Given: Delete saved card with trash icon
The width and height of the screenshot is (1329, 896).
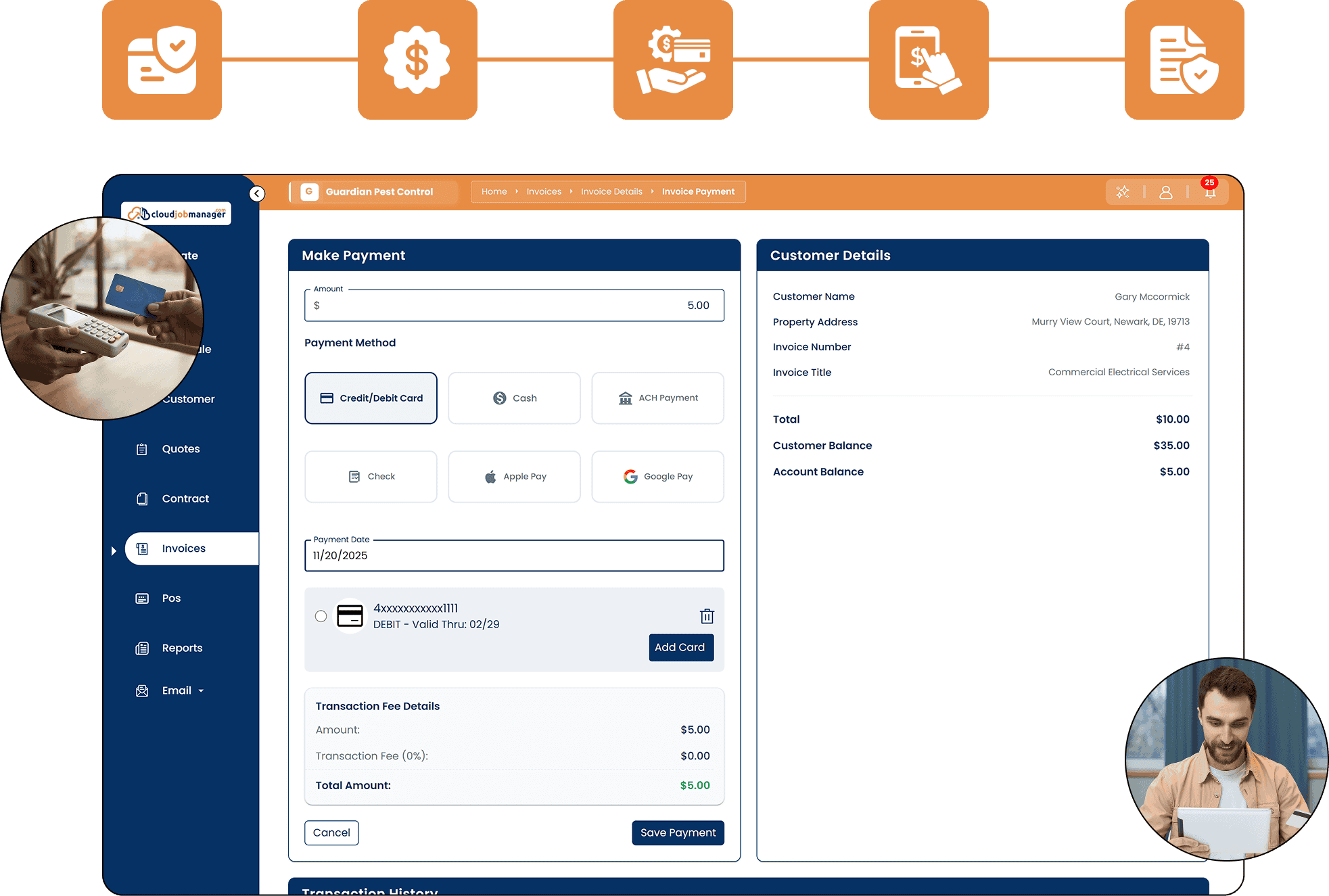Looking at the screenshot, I should (706, 616).
